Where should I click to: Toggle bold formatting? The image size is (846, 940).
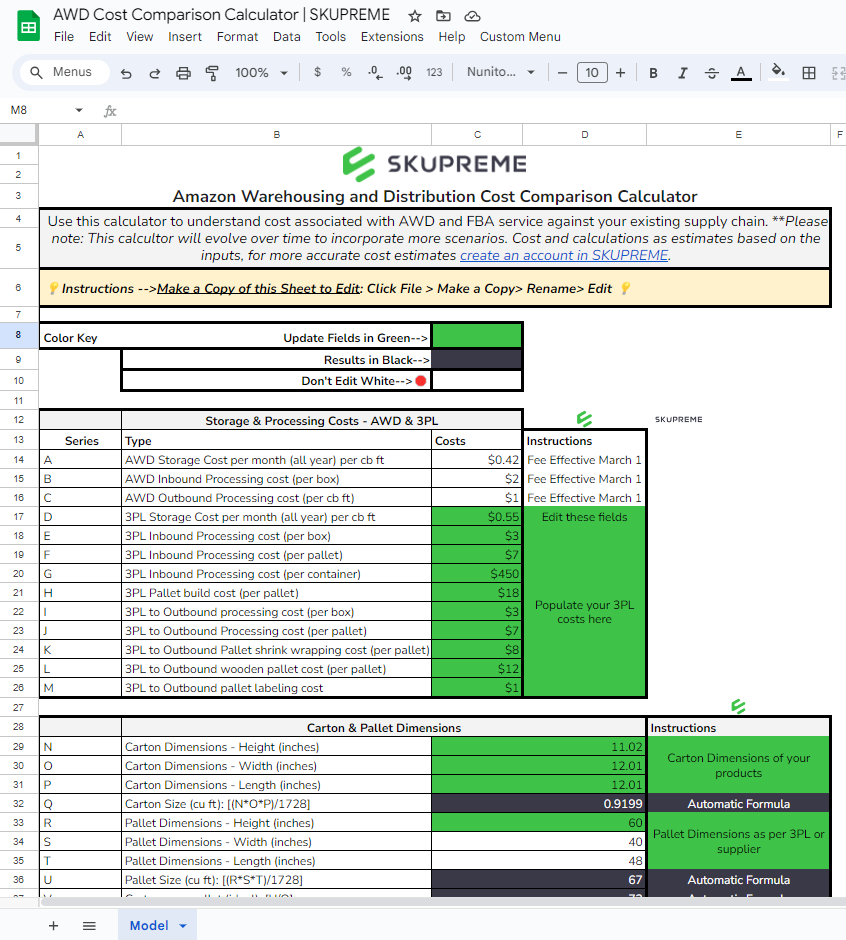pos(654,73)
